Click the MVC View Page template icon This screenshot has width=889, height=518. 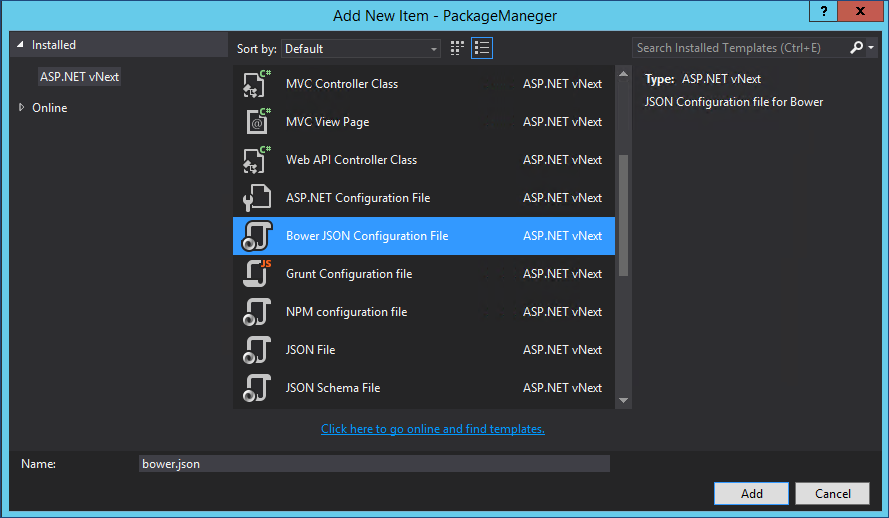[x=257, y=122]
